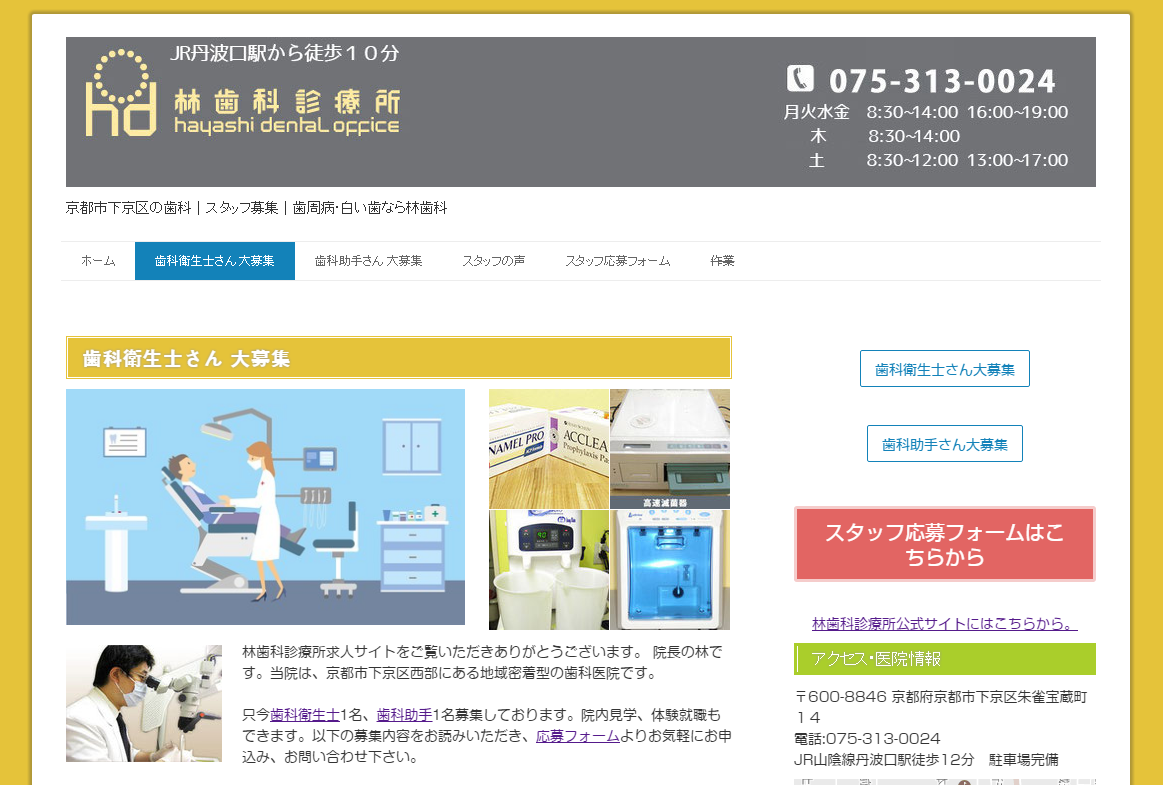Click the phone icon beside 075-313-0024

point(800,79)
